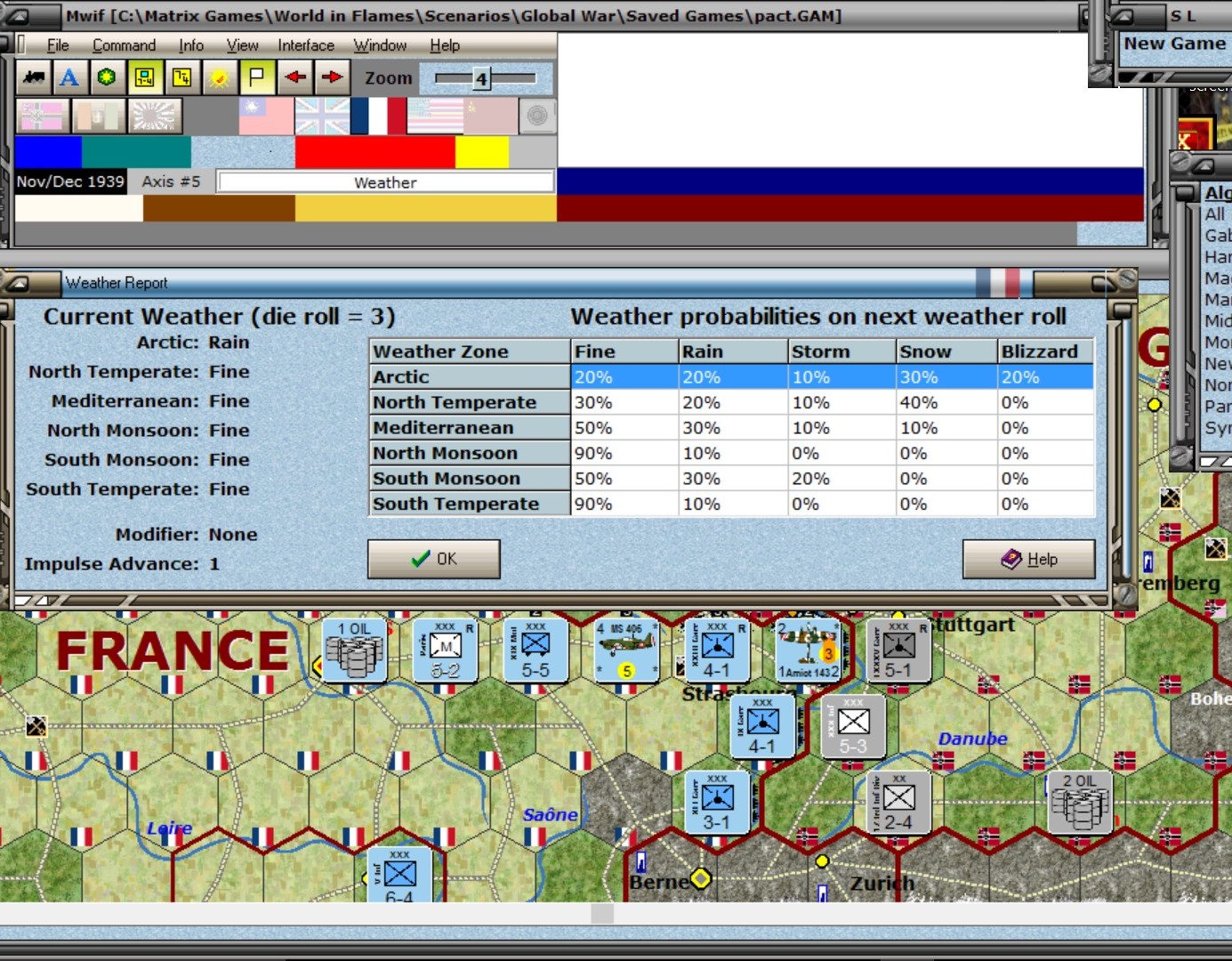
Task: Click the red left arrow toolbar icon
Action: tap(294, 78)
